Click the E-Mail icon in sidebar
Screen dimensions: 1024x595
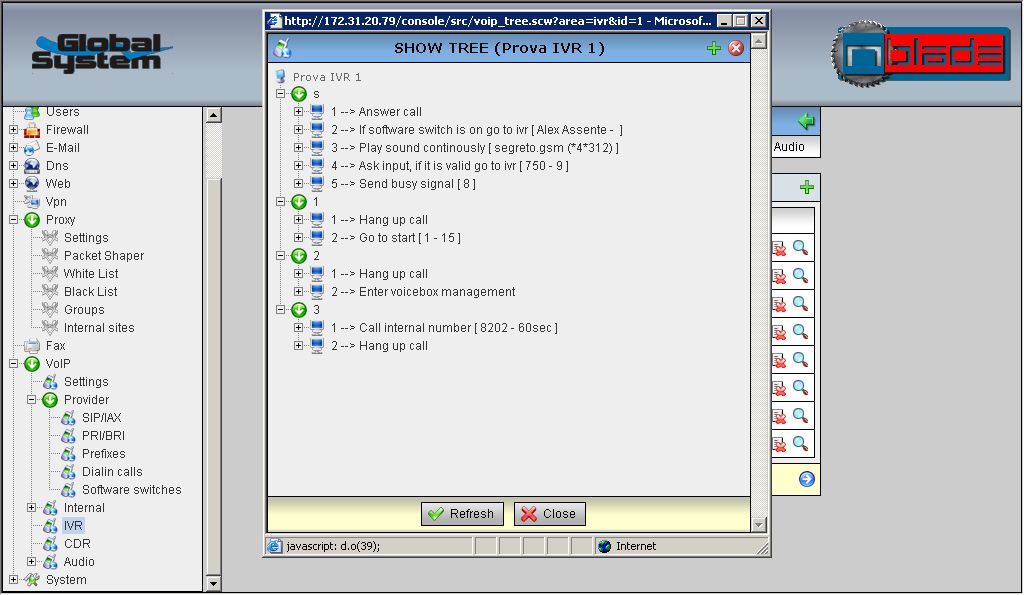click(x=32, y=148)
